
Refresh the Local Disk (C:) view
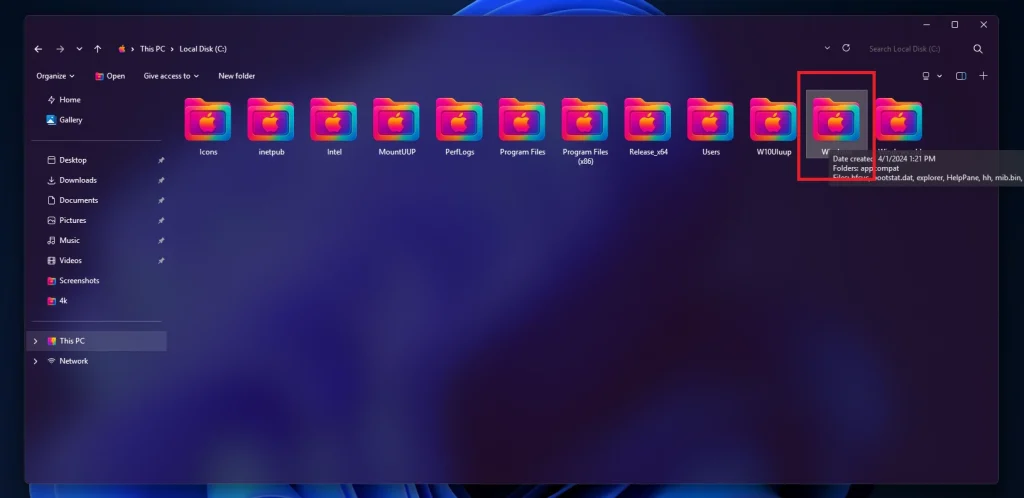[x=846, y=48]
